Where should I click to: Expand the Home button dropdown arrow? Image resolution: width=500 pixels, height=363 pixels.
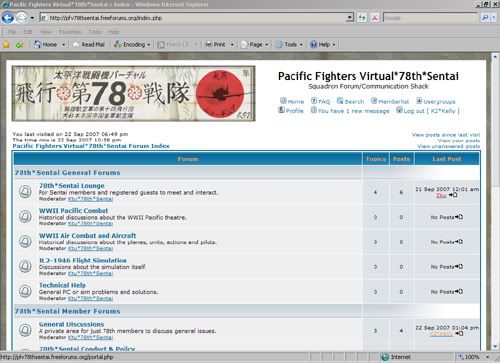tap(63, 45)
